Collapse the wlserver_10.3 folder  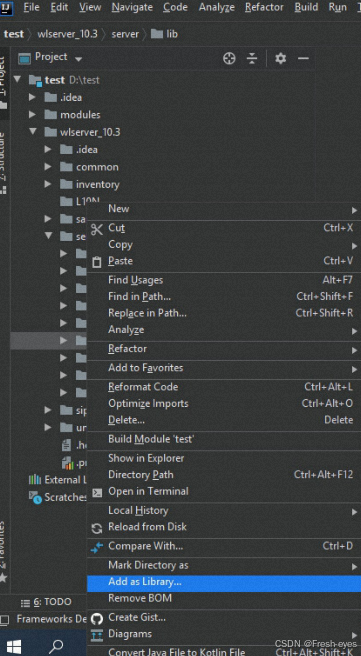coord(33,131)
